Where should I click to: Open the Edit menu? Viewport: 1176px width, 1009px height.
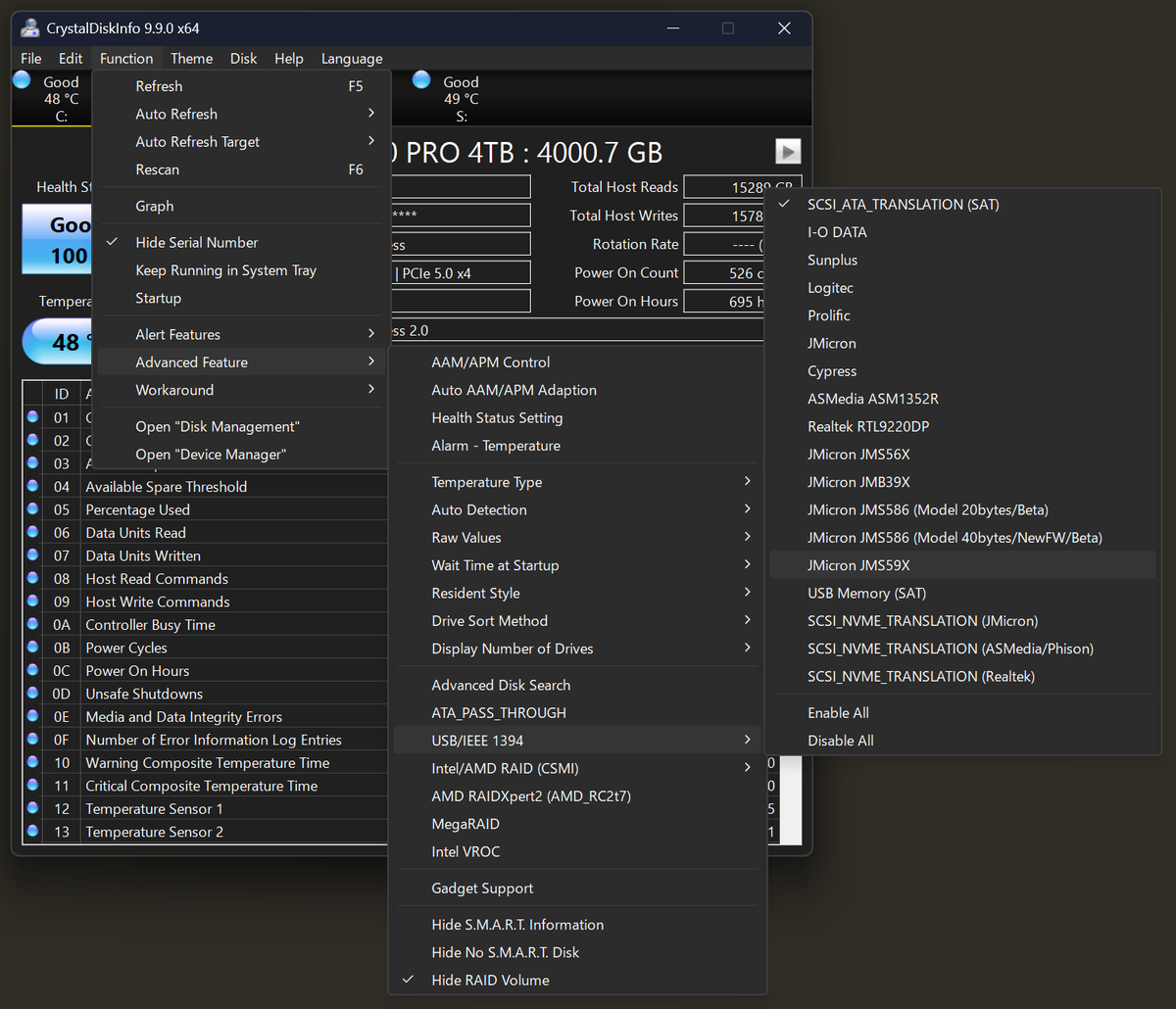click(71, 58)
